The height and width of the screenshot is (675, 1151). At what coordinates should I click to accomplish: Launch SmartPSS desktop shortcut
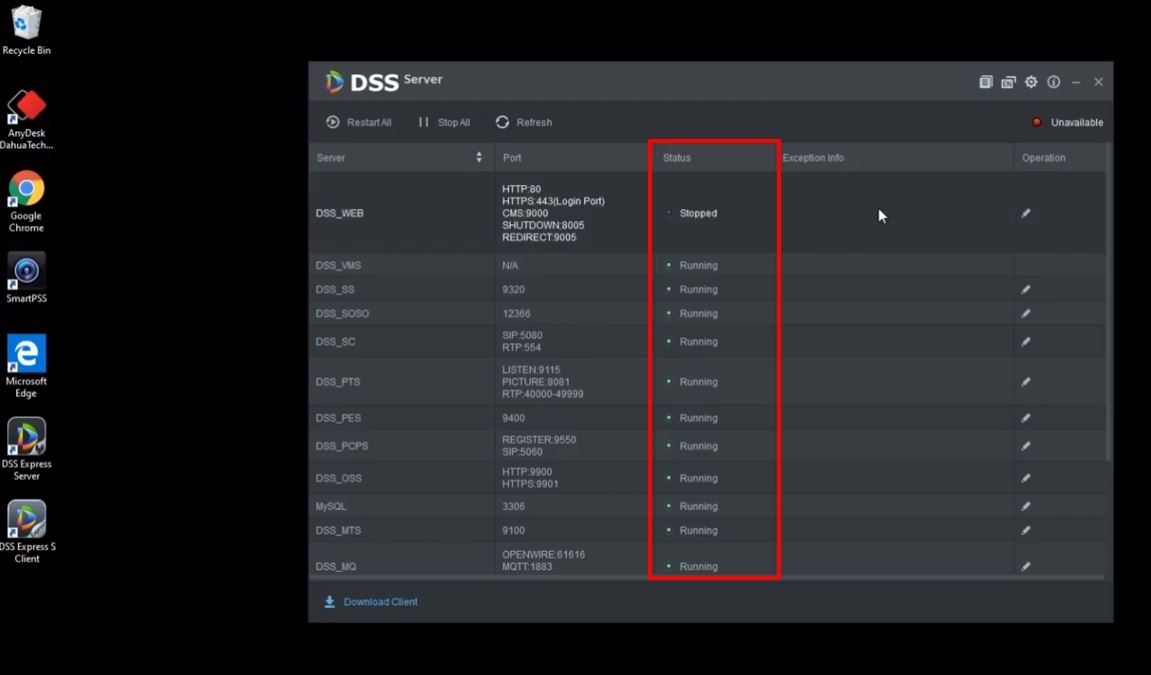[x=26, y=278]
